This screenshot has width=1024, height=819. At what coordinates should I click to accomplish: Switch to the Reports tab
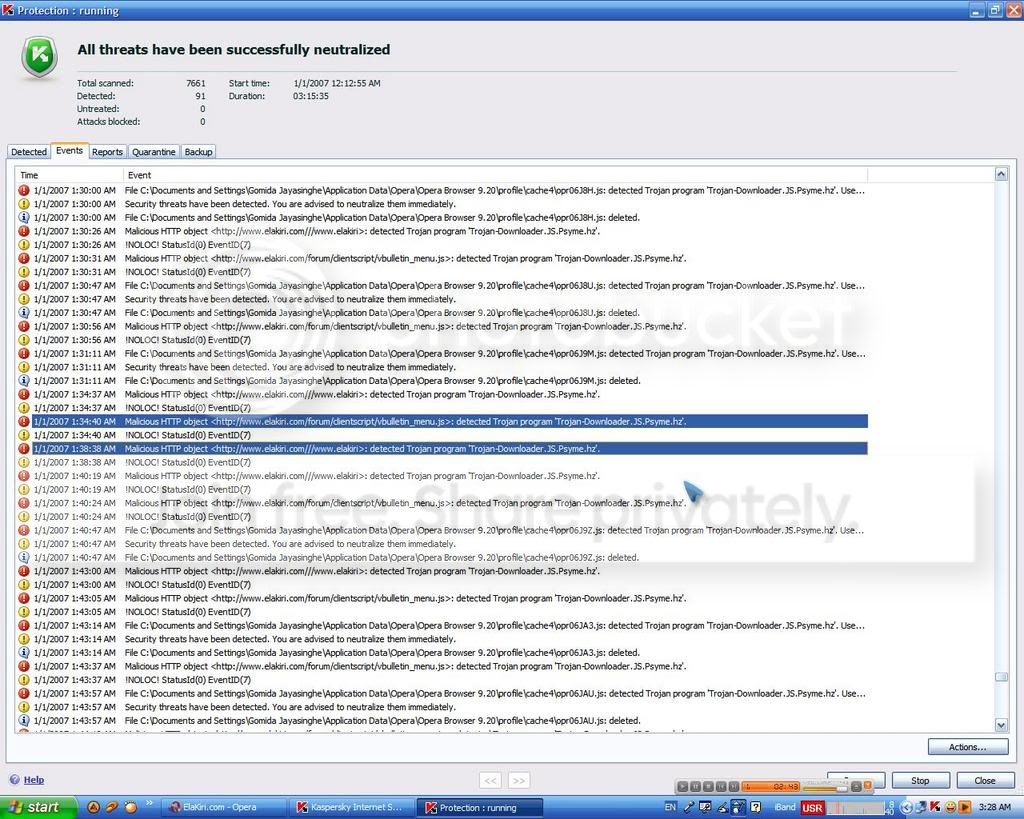coord(107,152)
